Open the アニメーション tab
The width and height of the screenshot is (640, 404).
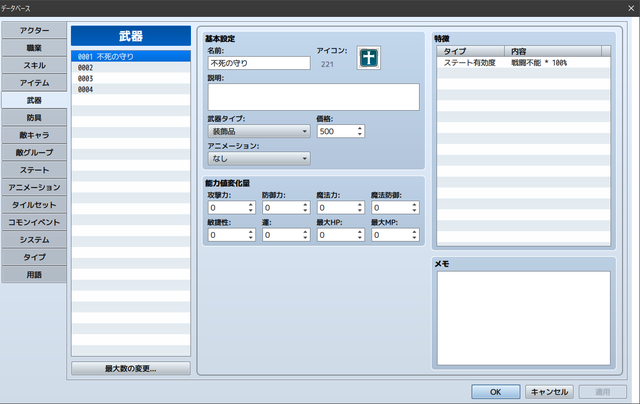(34, 187)
